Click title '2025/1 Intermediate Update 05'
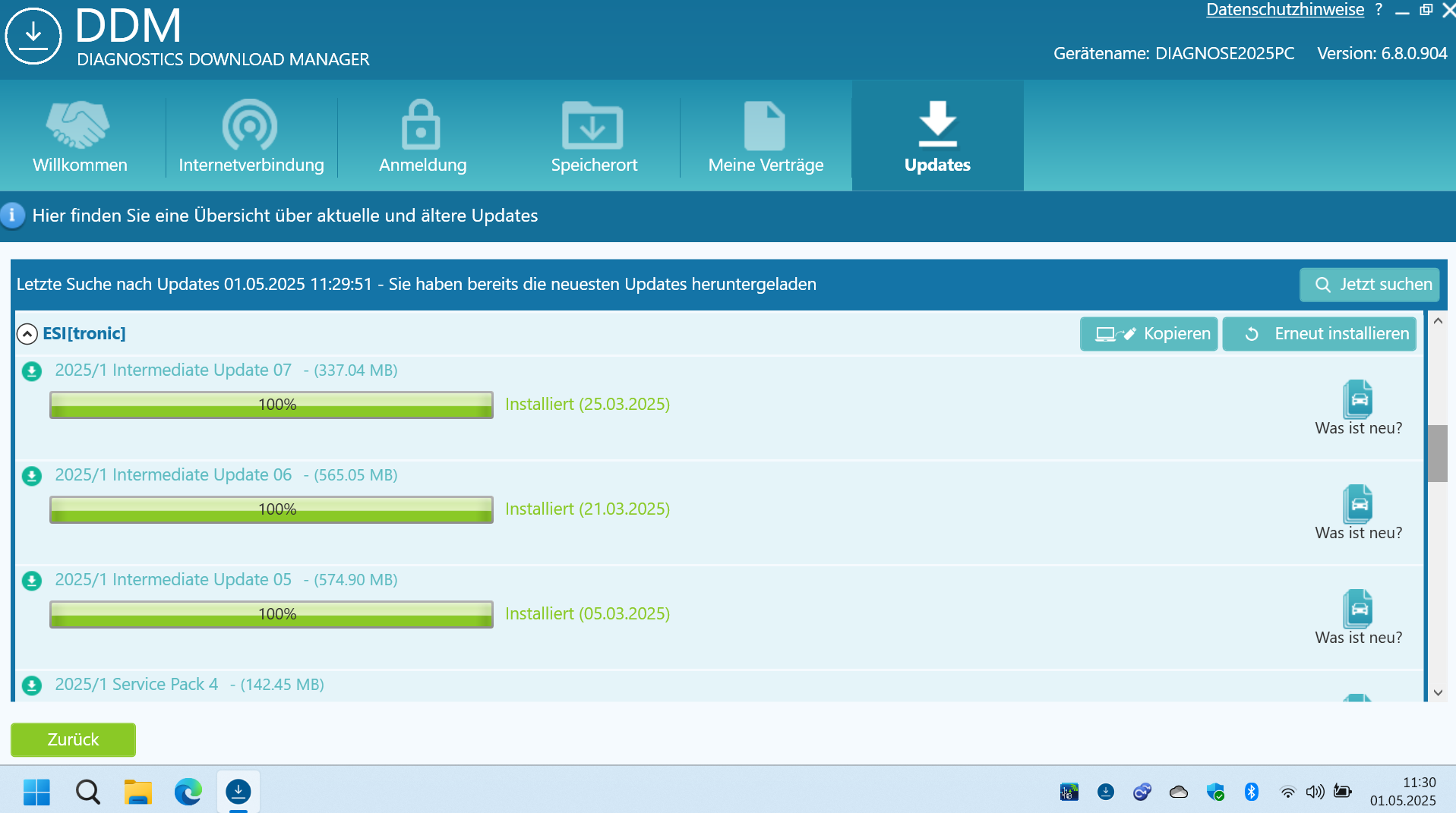 pos(173,580)
